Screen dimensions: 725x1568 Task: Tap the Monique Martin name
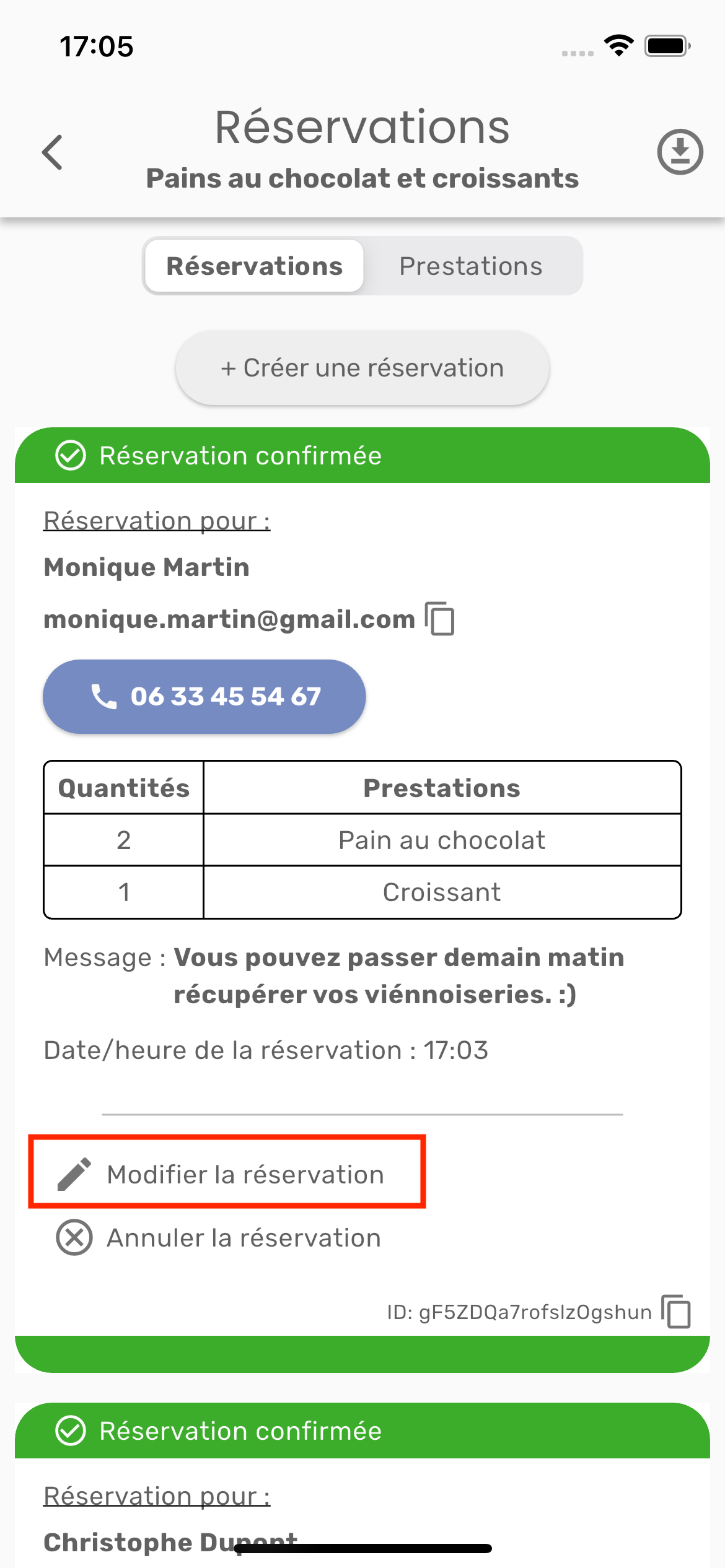click(x=147, y=567)
